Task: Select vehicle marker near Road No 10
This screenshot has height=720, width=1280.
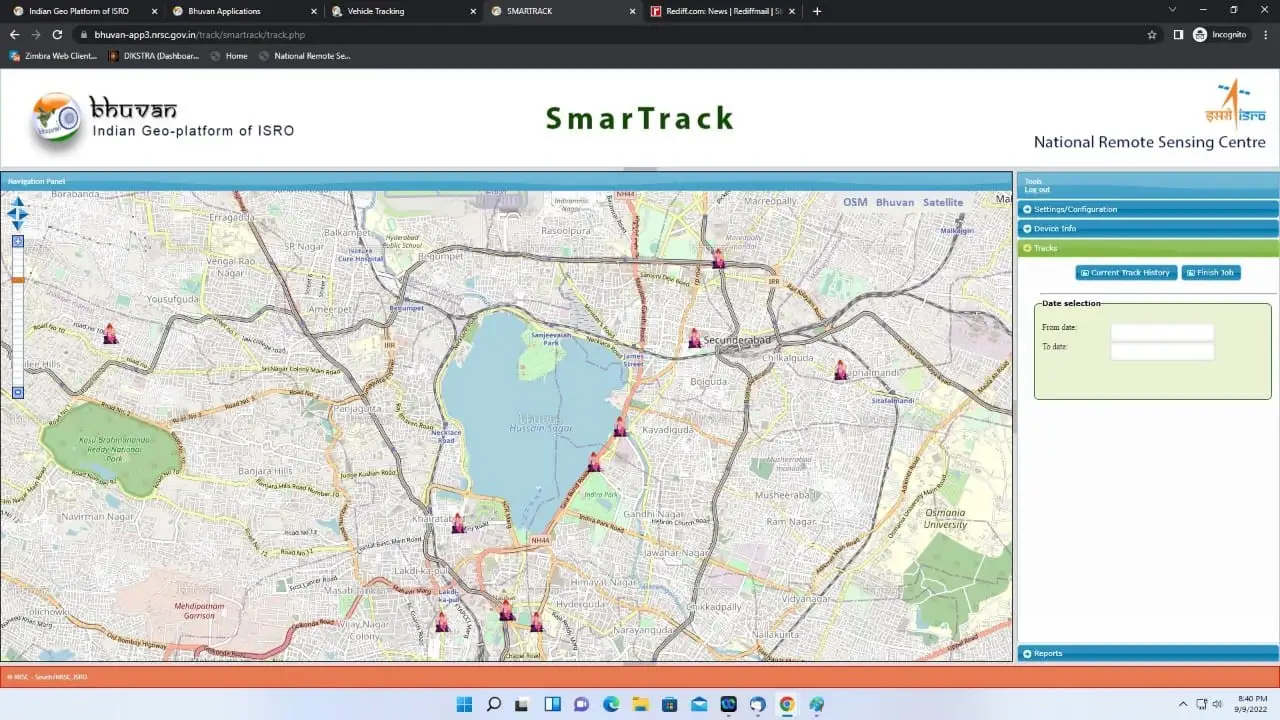Action: point(111,334)
